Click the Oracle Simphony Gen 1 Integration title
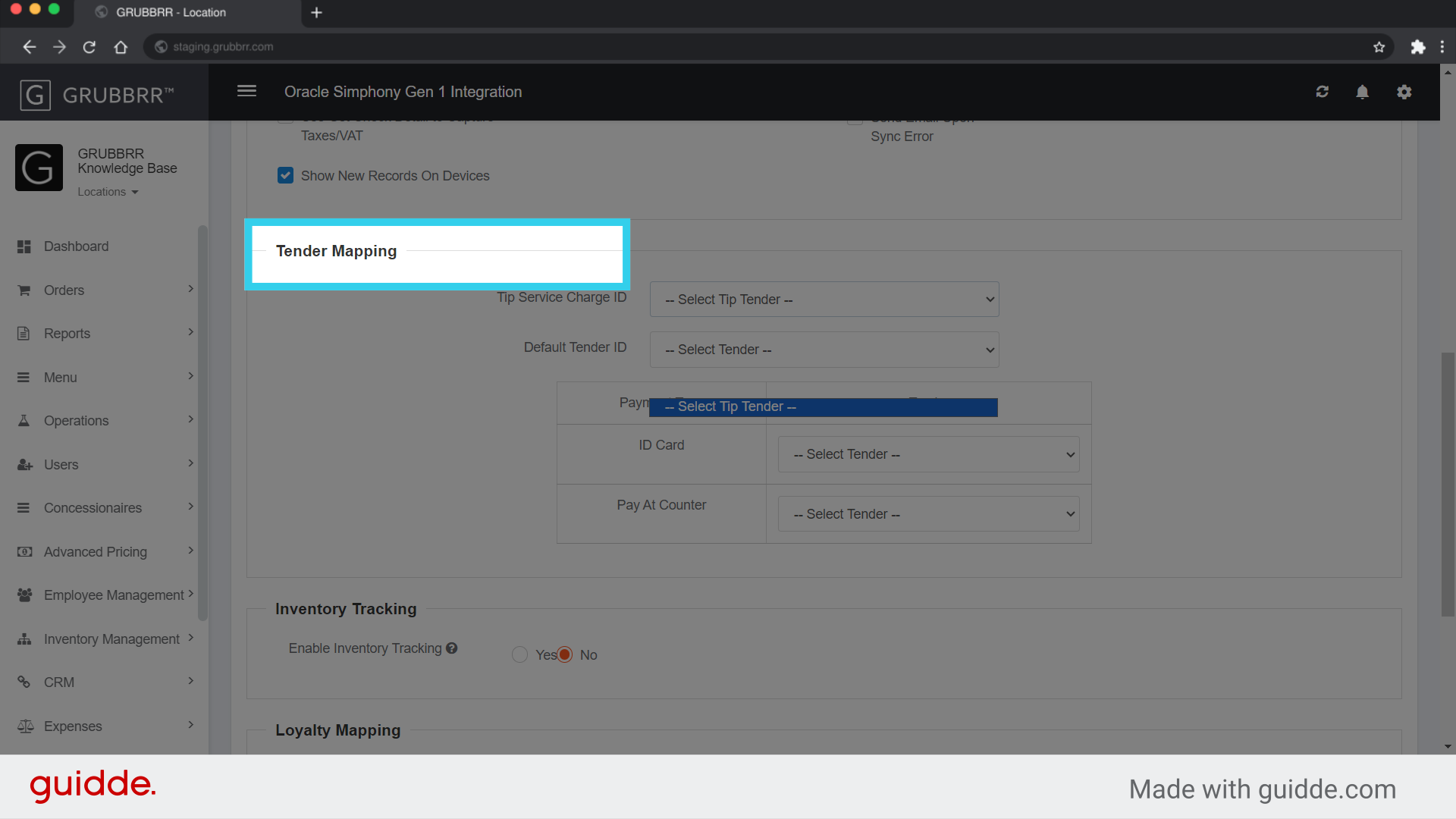Screen dimensions: 1456x819 [403, 92]
